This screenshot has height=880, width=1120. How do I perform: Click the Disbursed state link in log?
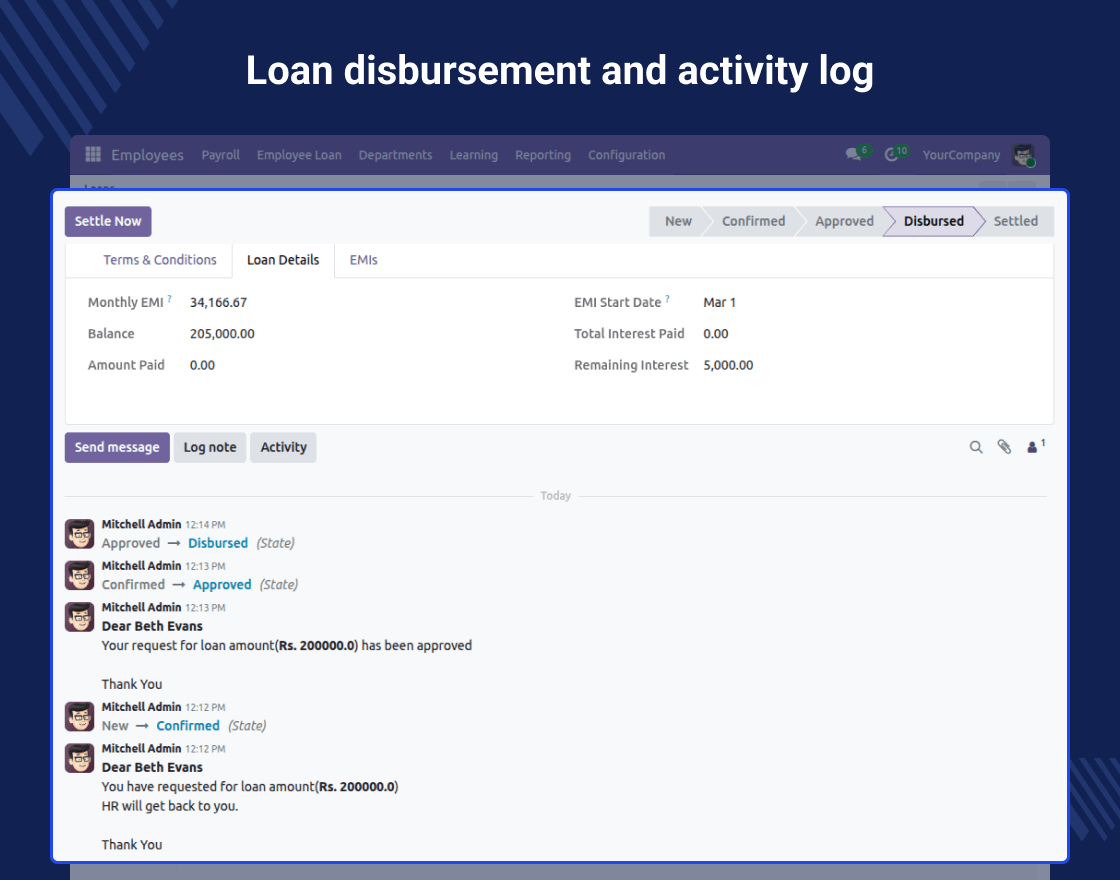[x=218, y=544]
